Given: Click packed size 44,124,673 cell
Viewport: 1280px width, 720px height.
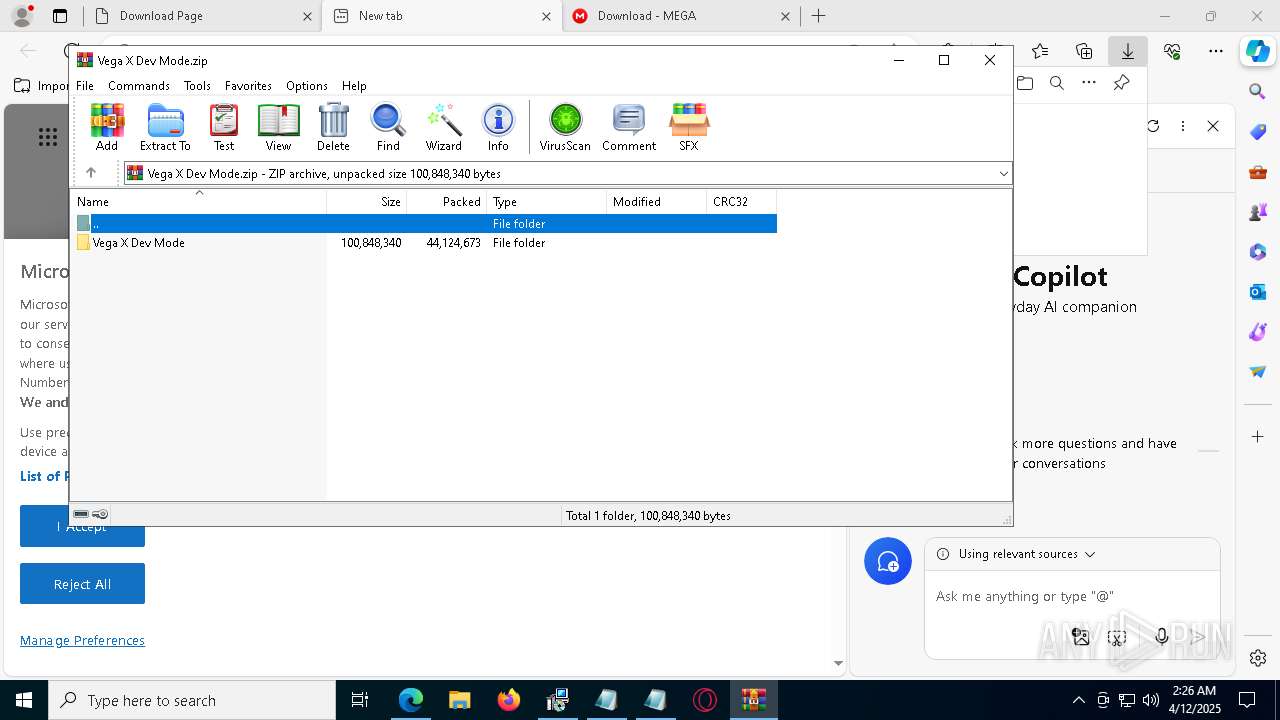Looking at the screenshot, I should tap(453, 243).
